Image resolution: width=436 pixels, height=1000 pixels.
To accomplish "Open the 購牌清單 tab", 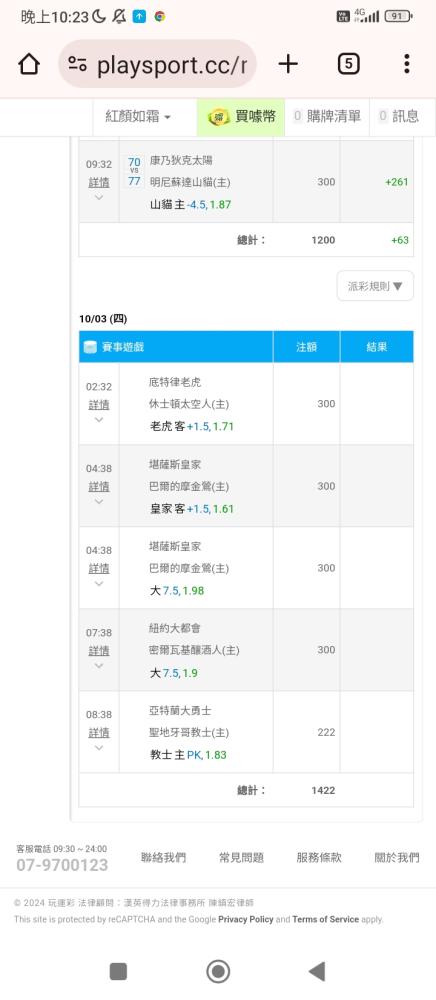I will point(327,116).
